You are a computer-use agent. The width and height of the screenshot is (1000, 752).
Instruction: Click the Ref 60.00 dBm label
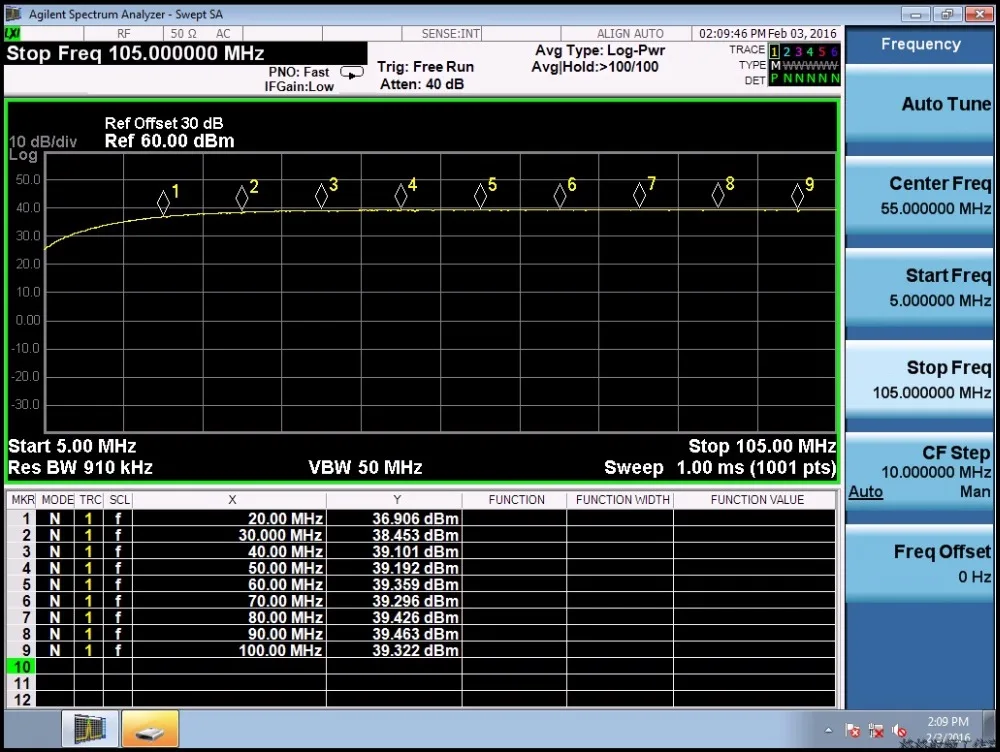tap(170, 141)
